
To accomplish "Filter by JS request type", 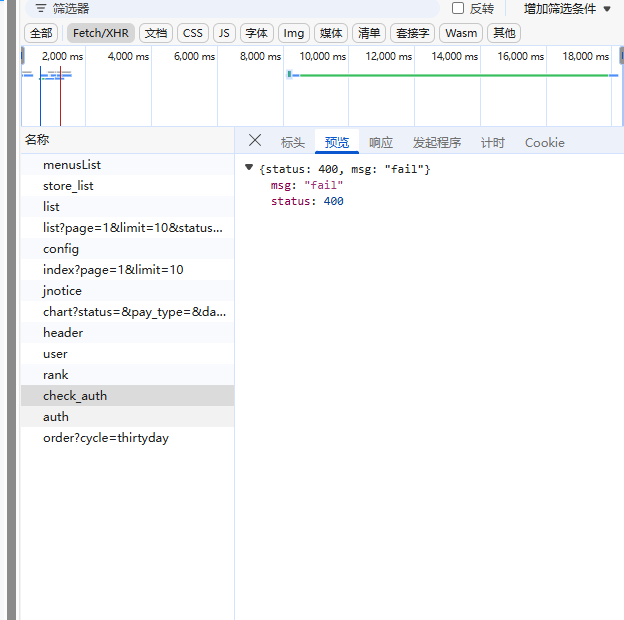I will (224, 33).
